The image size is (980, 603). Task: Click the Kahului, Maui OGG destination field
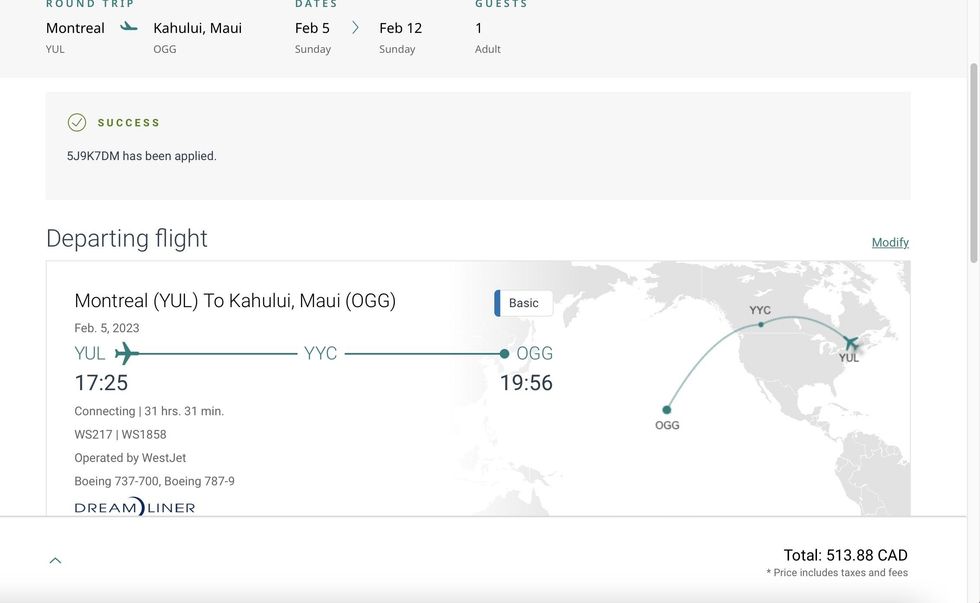point(197,37)
